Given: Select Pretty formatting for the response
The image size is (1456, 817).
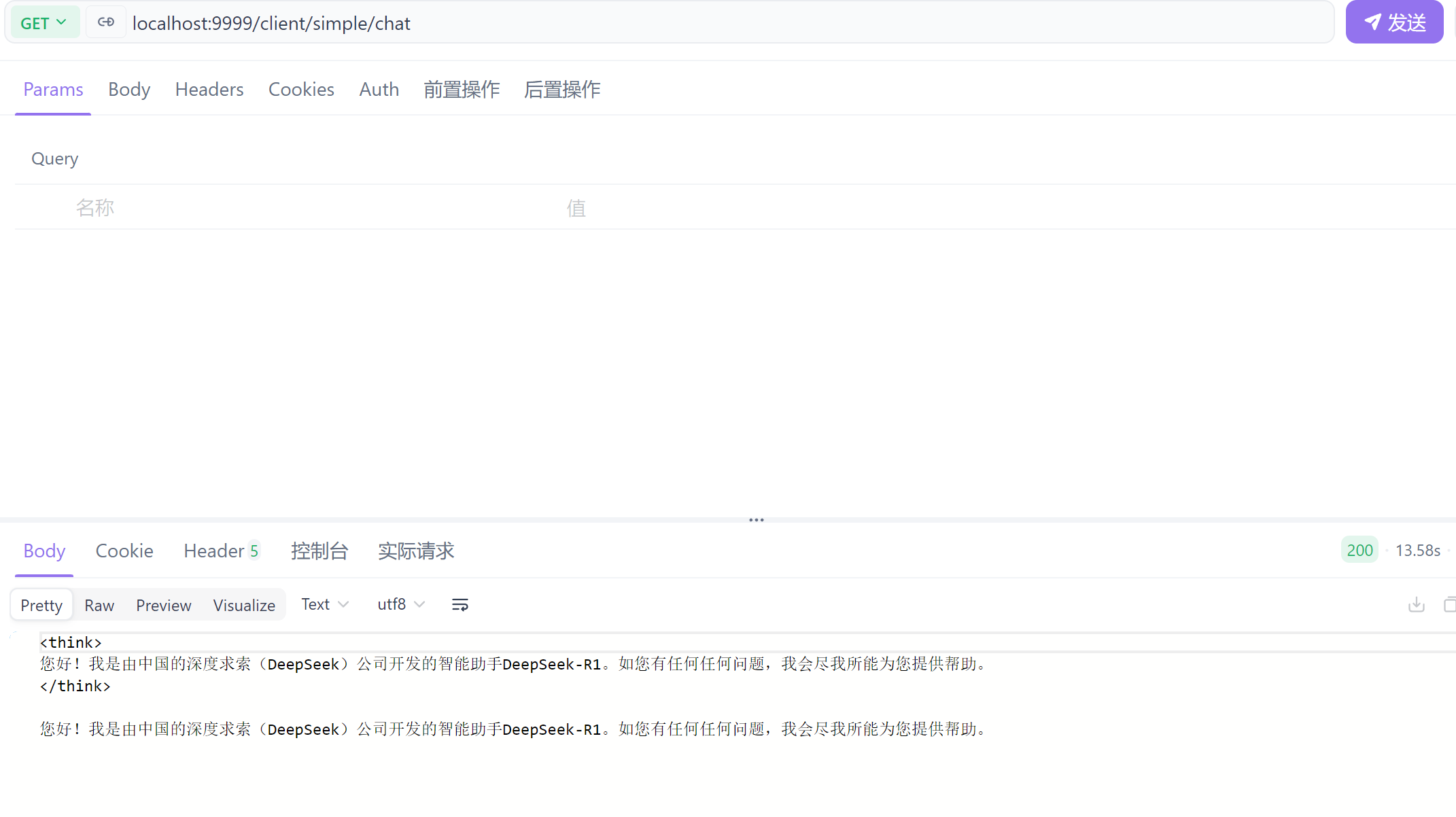Looking at the screenshot, I should (x=41, y=605).
